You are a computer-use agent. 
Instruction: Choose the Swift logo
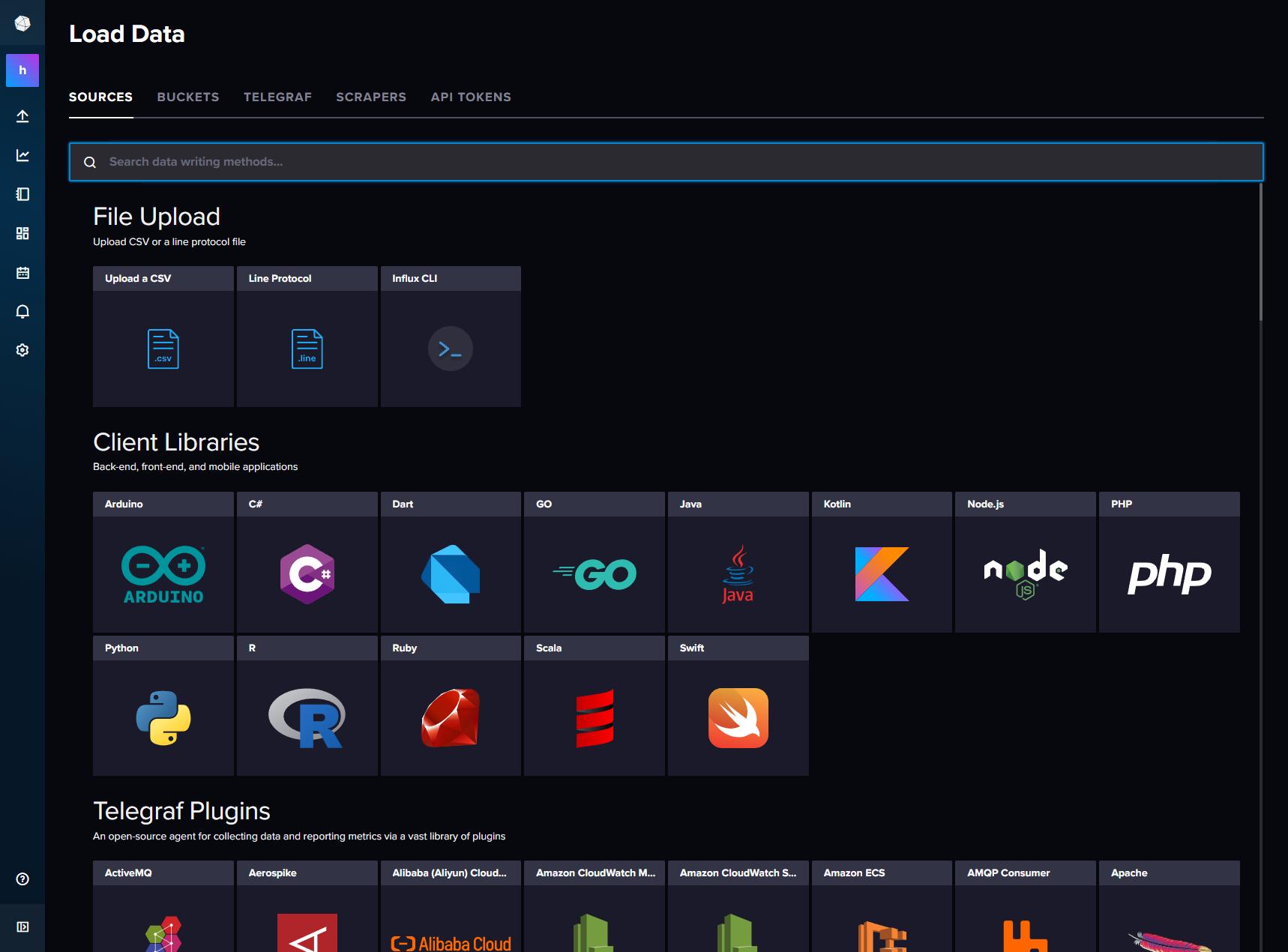tap(738, 718)
